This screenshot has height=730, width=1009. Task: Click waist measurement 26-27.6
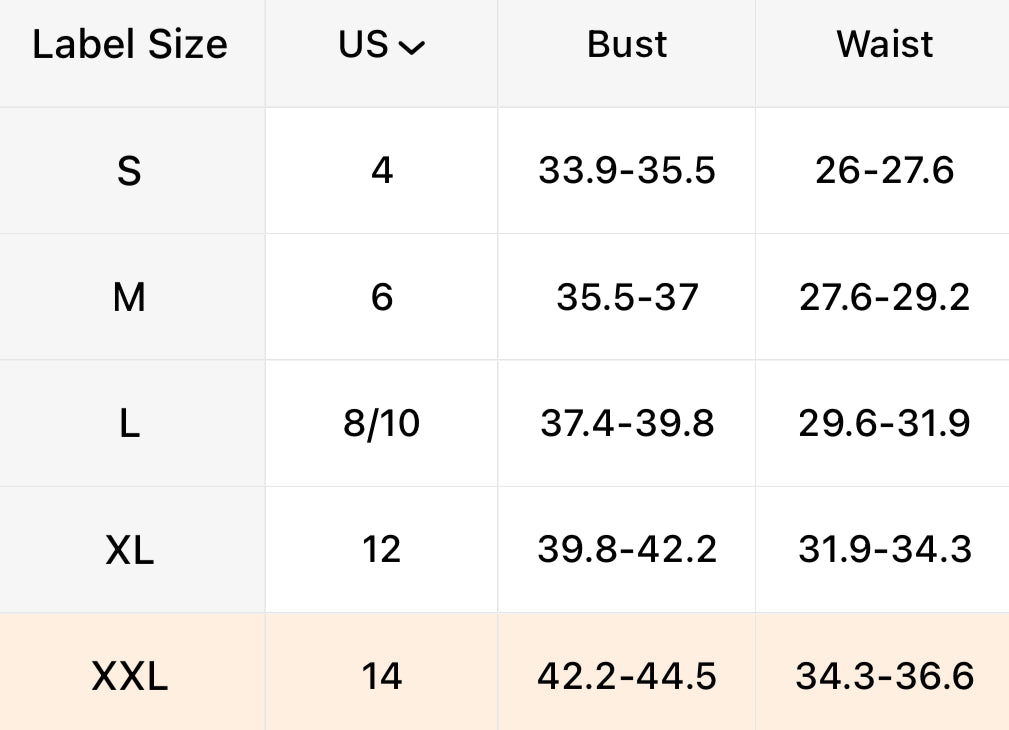885,171
